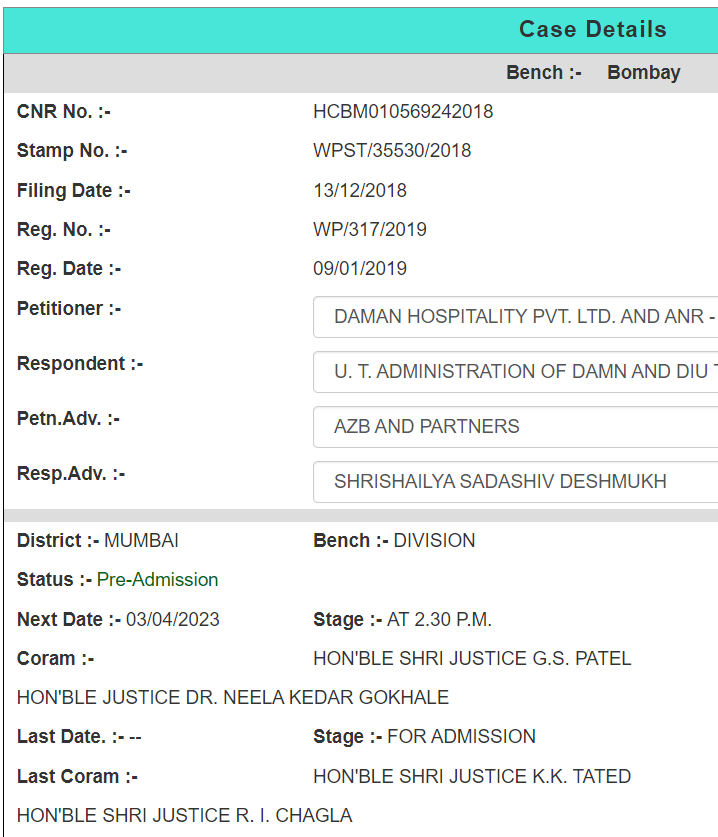Click the green Pre-Admission status text
The image size is (718, 837).
(157, 580)
